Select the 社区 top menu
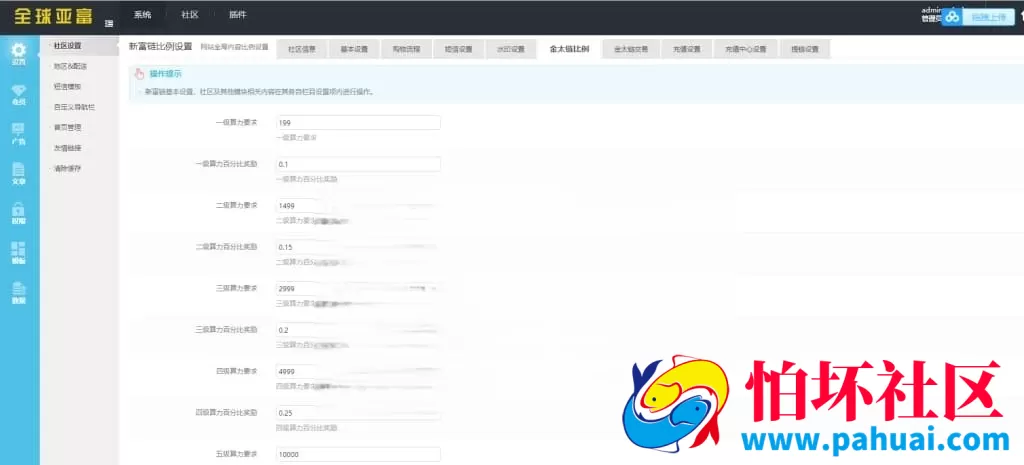 click(x=190, y=14)
